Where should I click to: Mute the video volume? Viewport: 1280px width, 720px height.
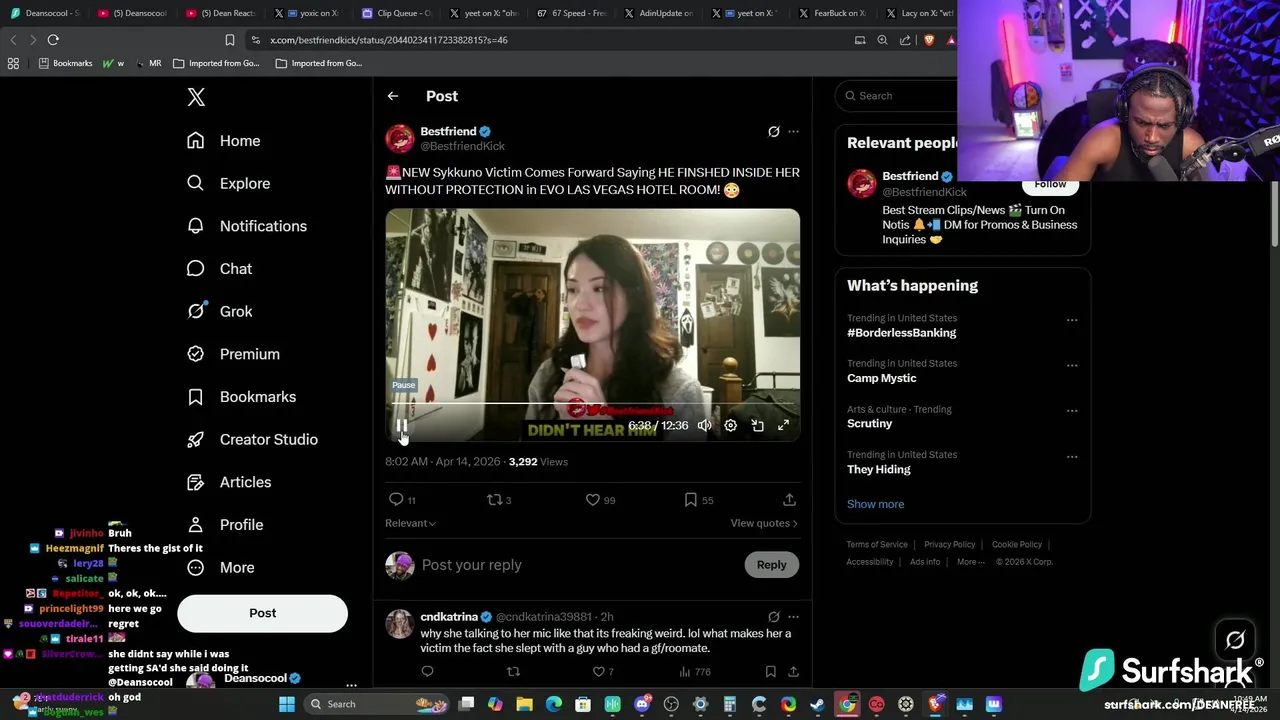pyautogui.click(x=704, y=426)
